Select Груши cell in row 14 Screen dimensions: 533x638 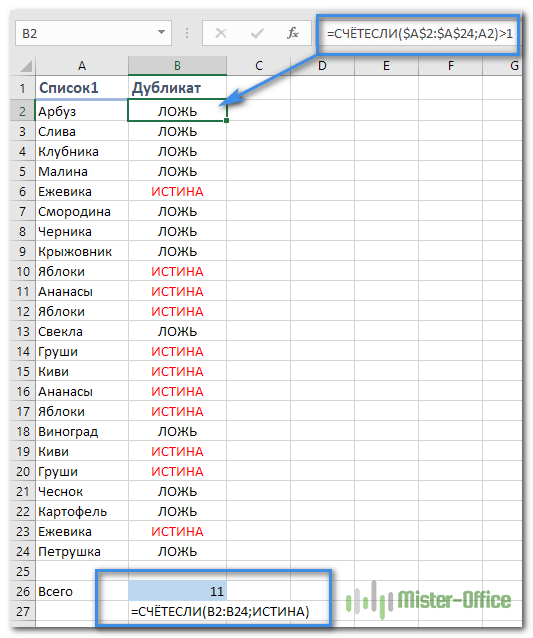(82, 351)
